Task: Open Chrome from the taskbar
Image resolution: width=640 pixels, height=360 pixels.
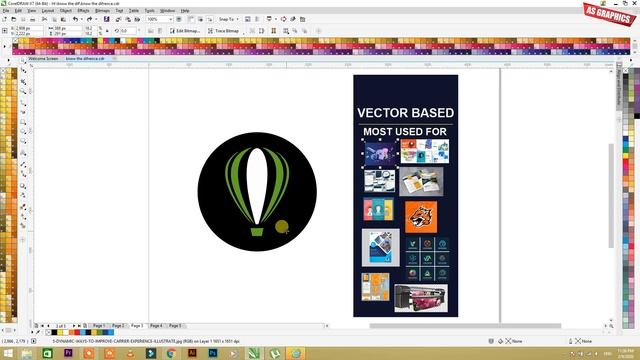Action: (171, 353)
